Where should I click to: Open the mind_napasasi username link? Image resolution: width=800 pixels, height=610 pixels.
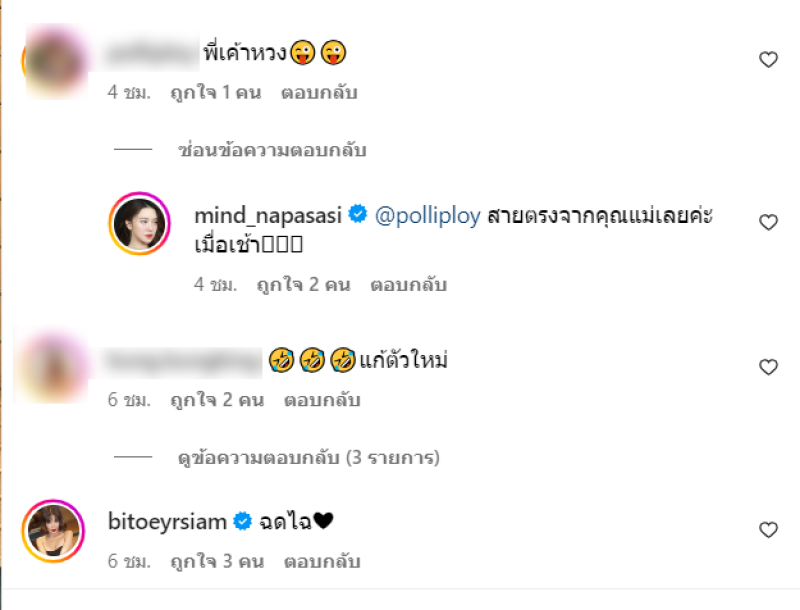pos(268,216)
